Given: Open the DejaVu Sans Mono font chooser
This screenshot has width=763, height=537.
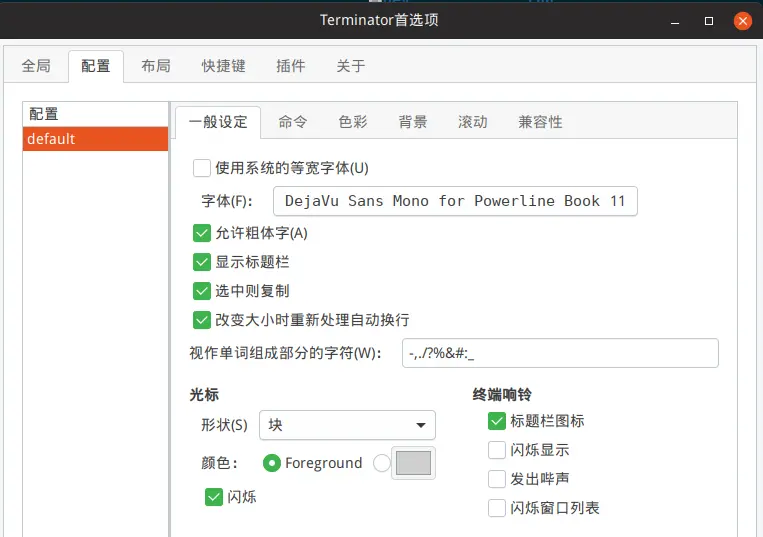Looking at the screenshot, I should (x=455, y=201).
